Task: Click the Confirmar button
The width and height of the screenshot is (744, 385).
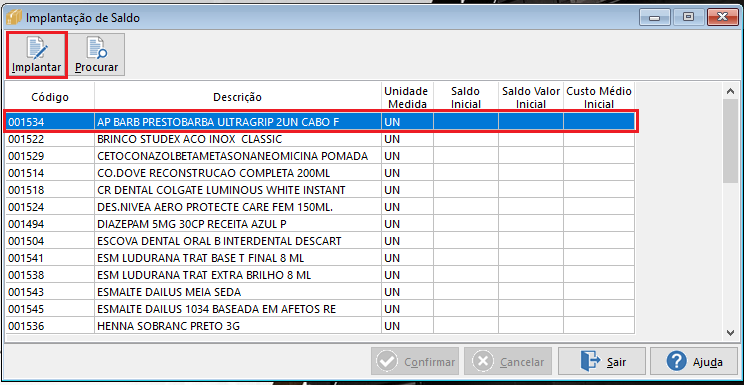Action: coord(416,362)
